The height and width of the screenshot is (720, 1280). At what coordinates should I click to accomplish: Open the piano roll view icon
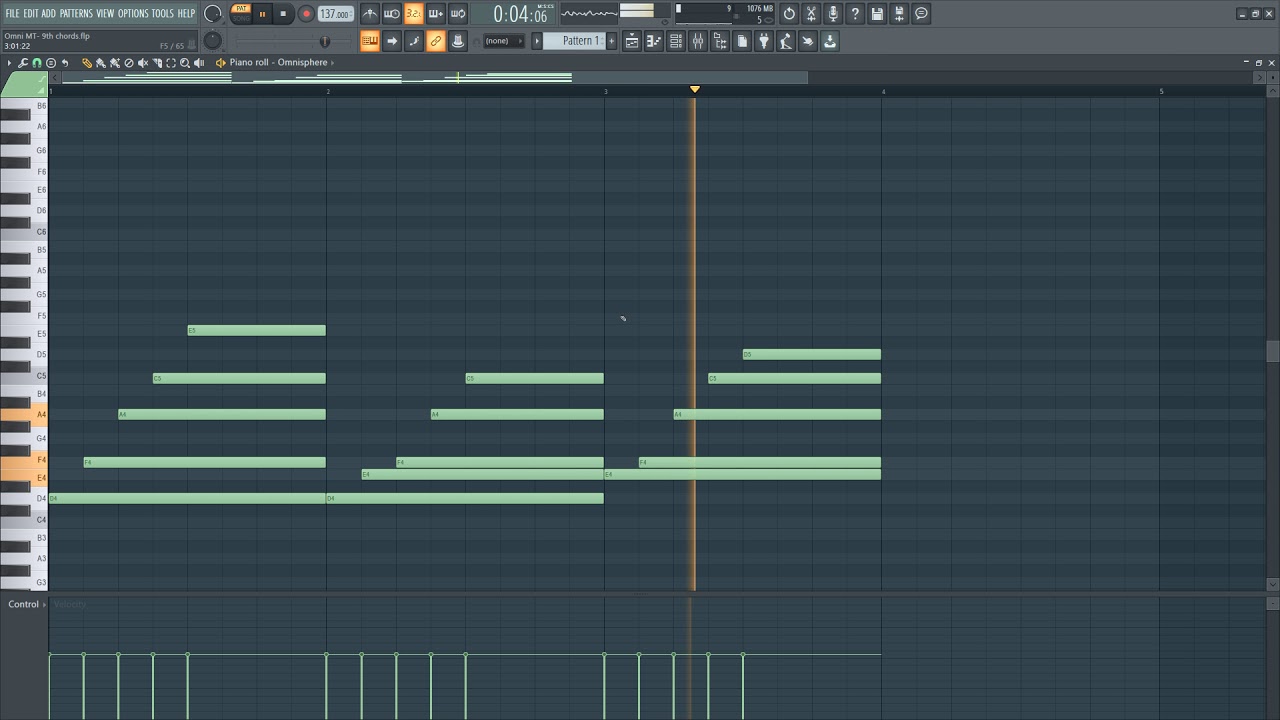pyautogui.click(x=654, y=41)
